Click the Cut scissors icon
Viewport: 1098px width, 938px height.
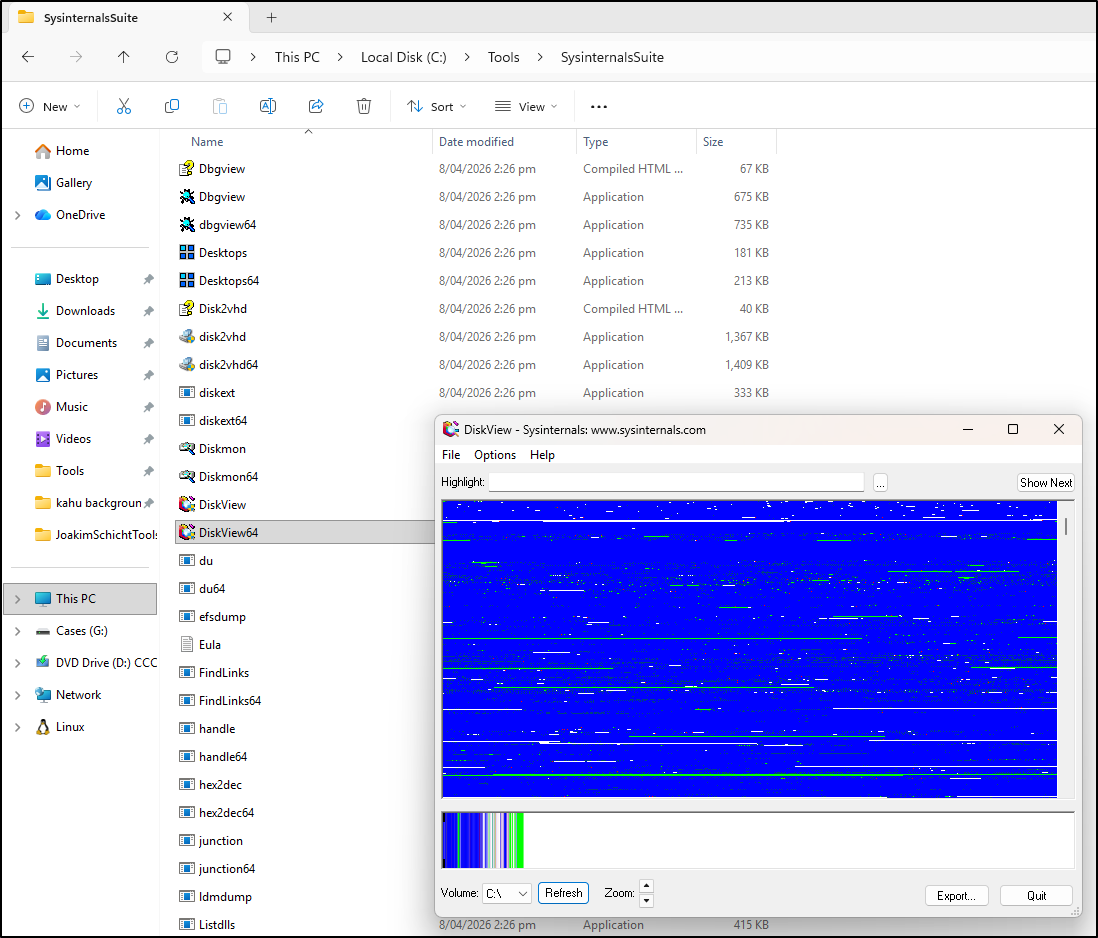(x=124, y=106)
